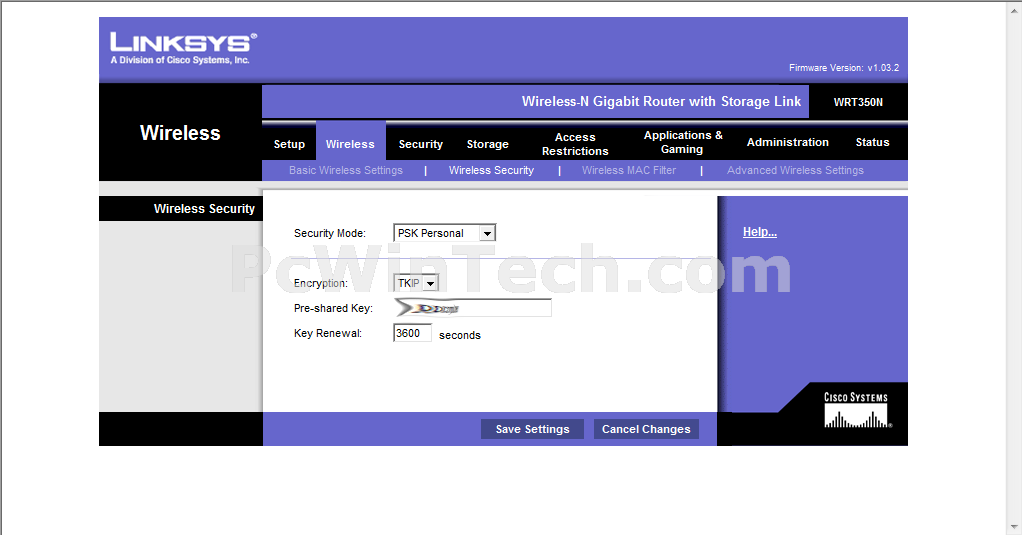Click the Cisco Systems logo
Screen dimensions: 1022x535
pos(856,410)
